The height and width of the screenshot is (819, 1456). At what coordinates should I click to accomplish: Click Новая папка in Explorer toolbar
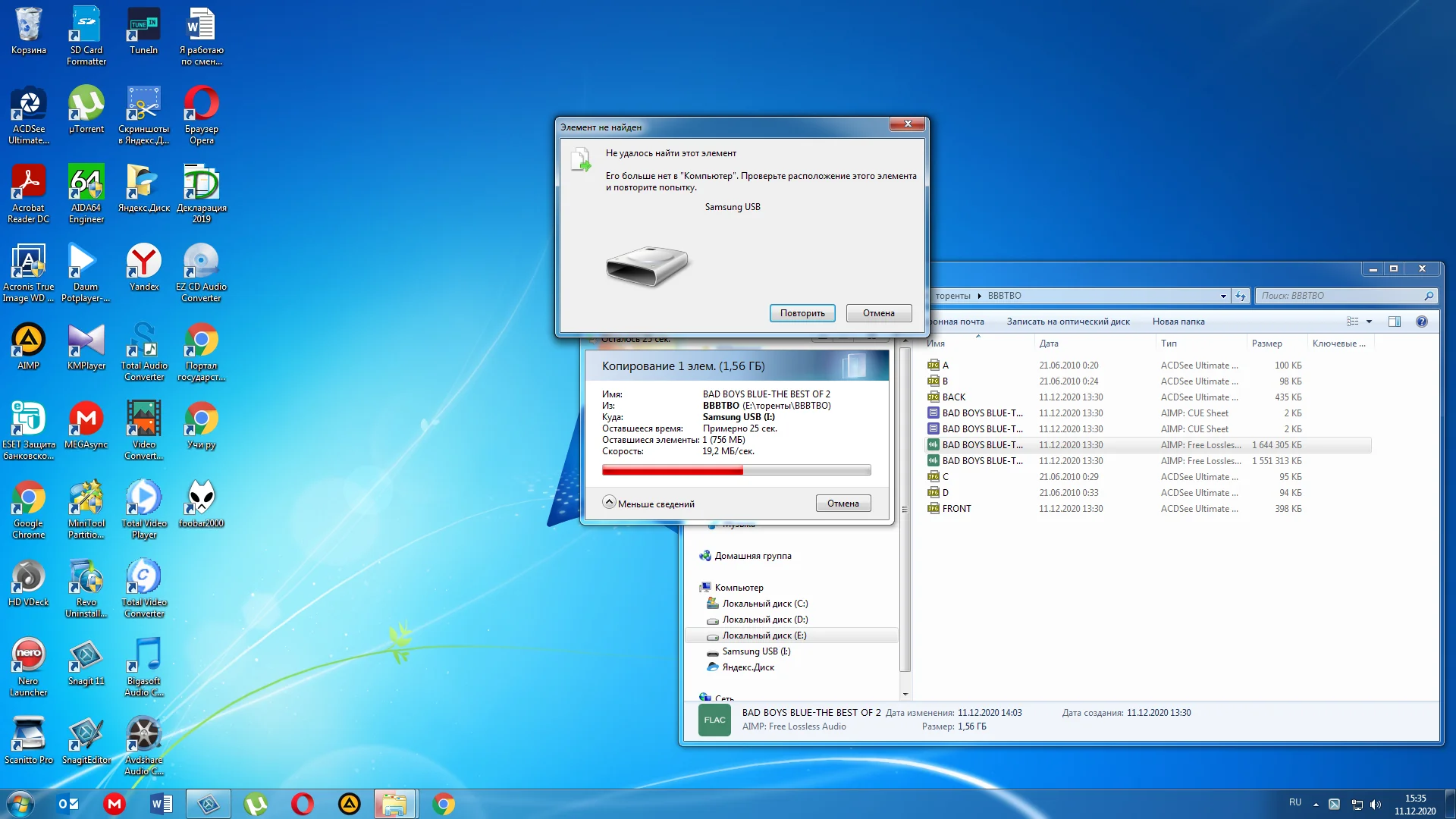(1178, 322)
